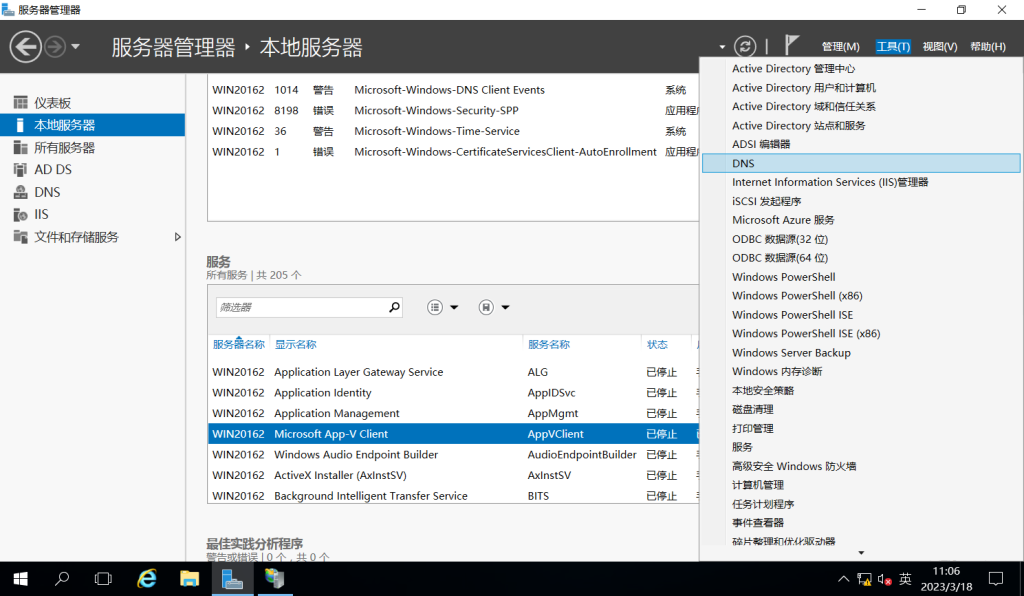Sort by 服务名称 column header
Screen dimensions: 1024x596
tap(549, 345)
